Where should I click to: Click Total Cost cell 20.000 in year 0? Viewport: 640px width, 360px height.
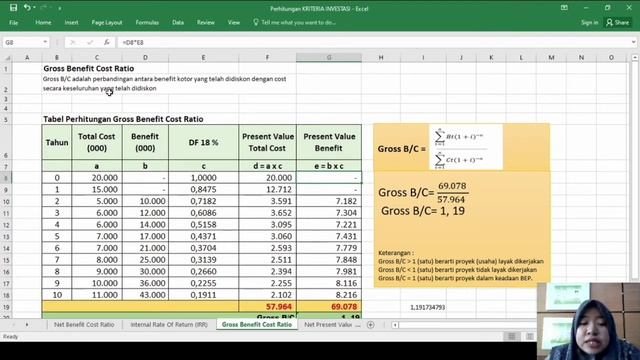(x=97, y=178)
